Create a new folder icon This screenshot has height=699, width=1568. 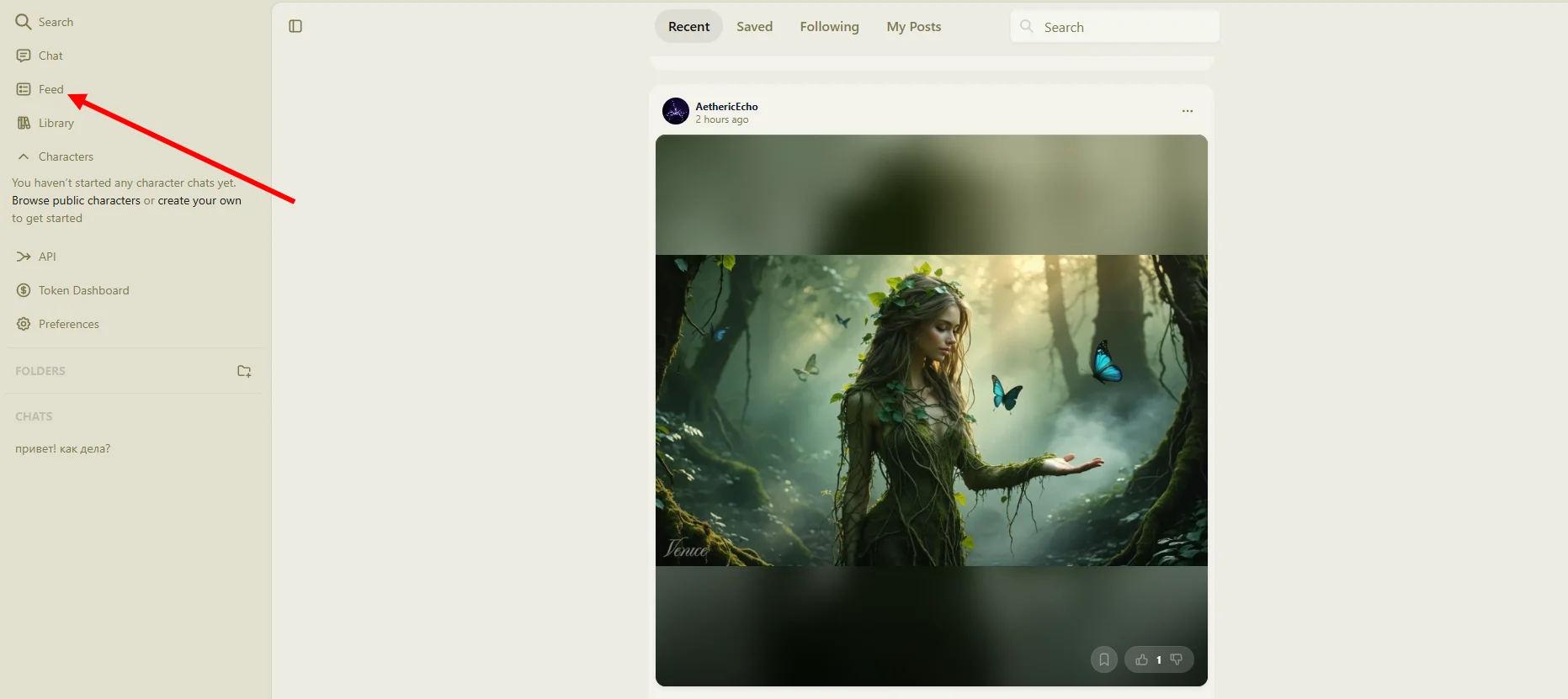(x=244, y=371)
